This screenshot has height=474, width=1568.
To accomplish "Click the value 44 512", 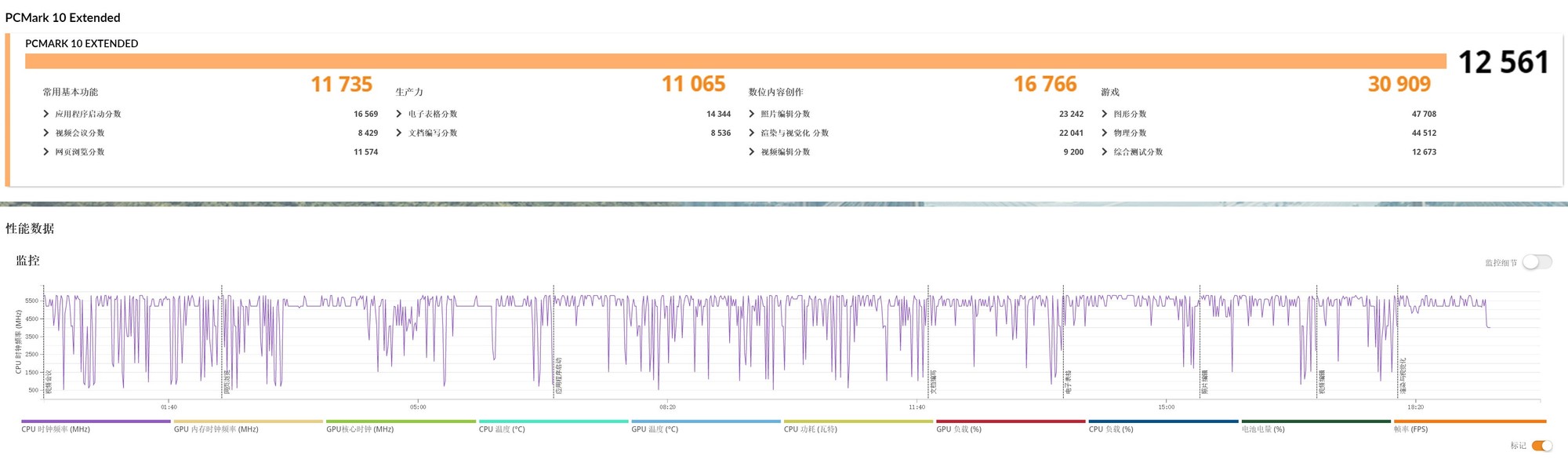I will pyautogui.click(x=1424, y=133).
